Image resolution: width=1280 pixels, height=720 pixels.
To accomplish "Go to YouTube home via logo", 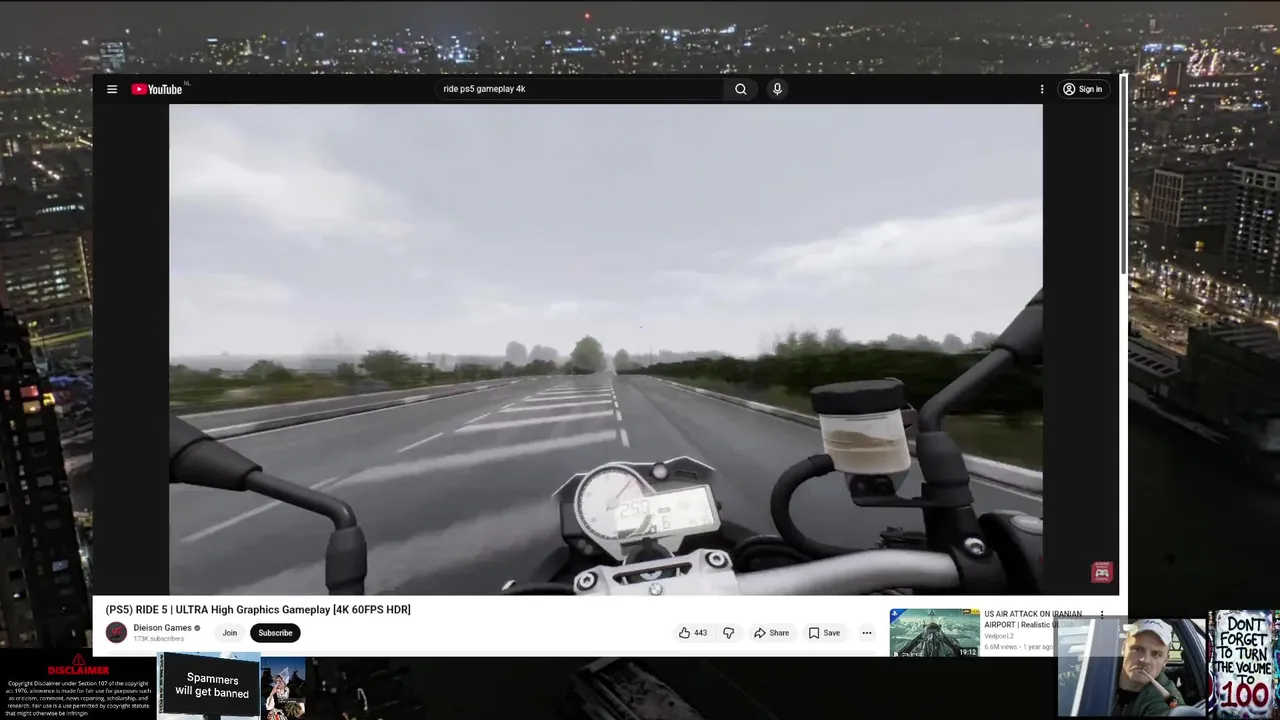I will (157, 89).
